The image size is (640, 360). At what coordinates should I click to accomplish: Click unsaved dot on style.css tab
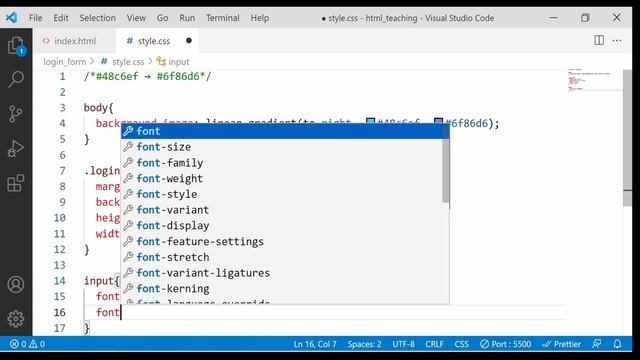[x=189, y=40]
